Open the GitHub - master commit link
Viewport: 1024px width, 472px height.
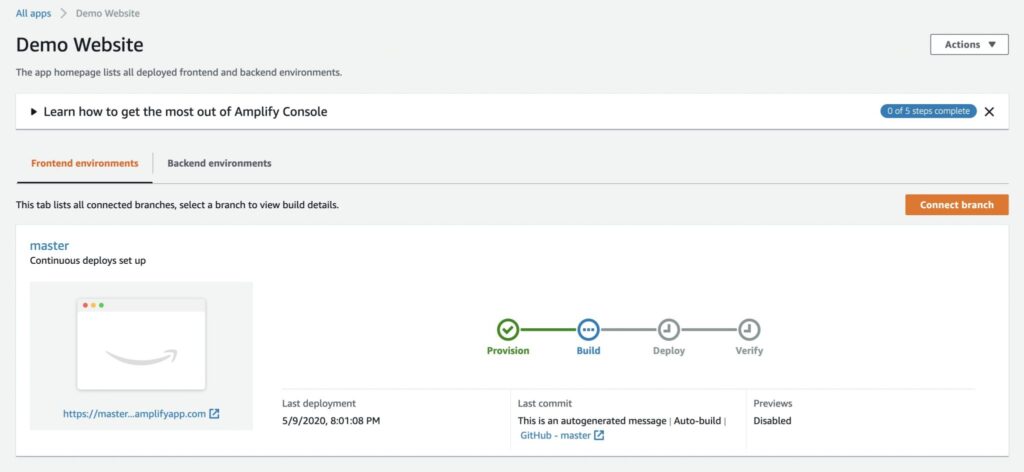click(556, 435)
